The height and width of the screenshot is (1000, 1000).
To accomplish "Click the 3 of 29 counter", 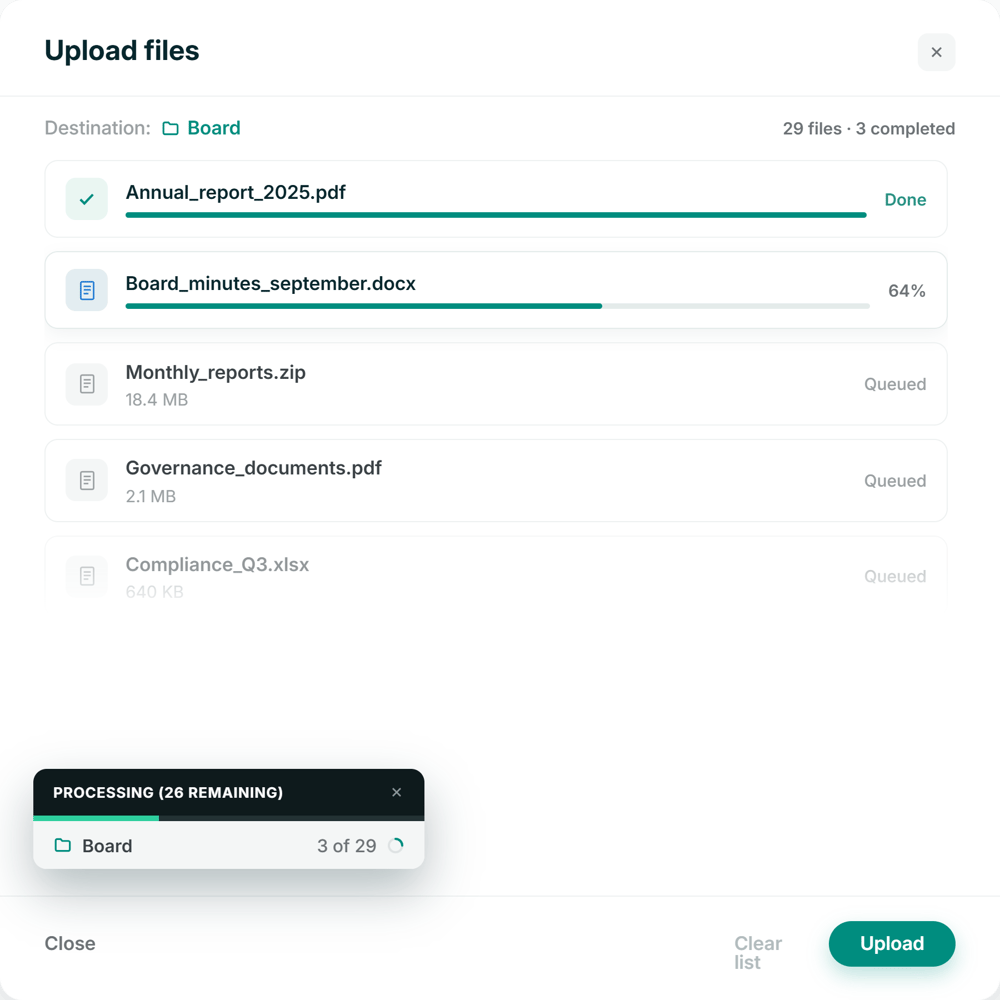I will click(346, 846).
